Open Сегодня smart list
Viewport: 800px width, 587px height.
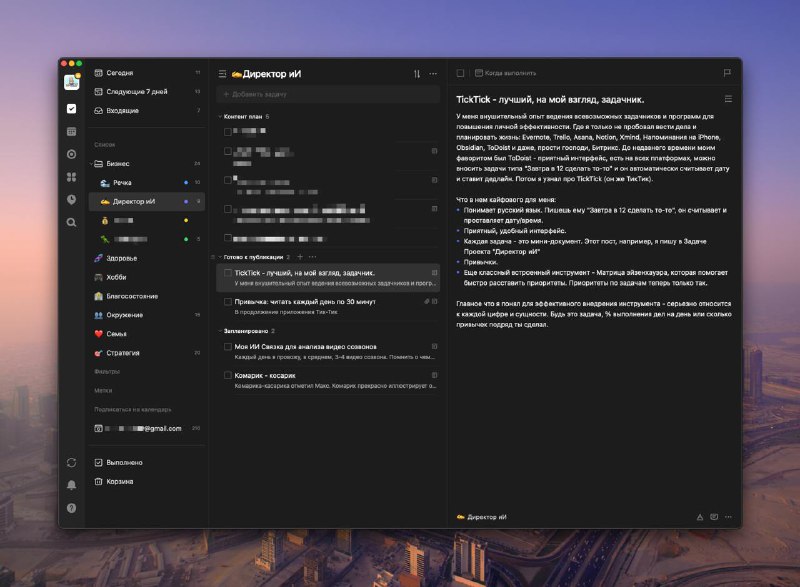coord(147,73)
